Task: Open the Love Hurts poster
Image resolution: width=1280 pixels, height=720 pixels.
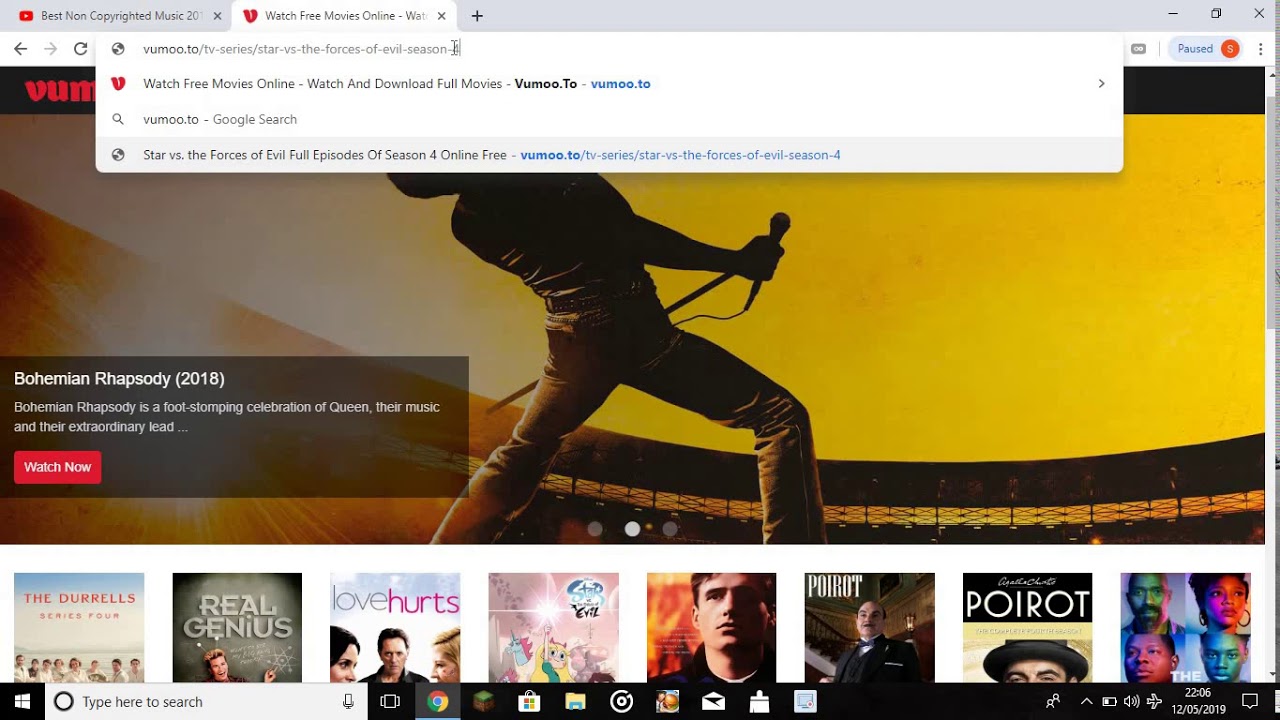Action: coord(395,628)
